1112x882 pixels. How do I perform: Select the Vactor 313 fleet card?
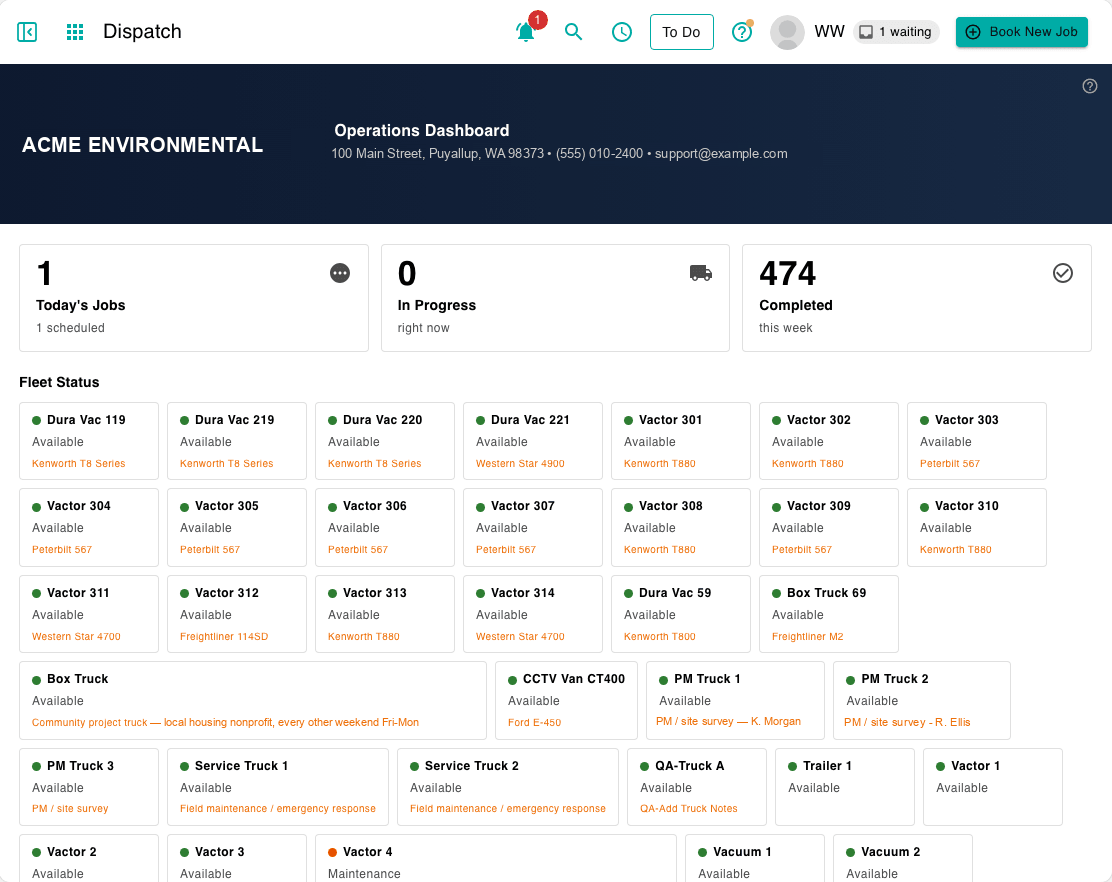pos(385,614)
